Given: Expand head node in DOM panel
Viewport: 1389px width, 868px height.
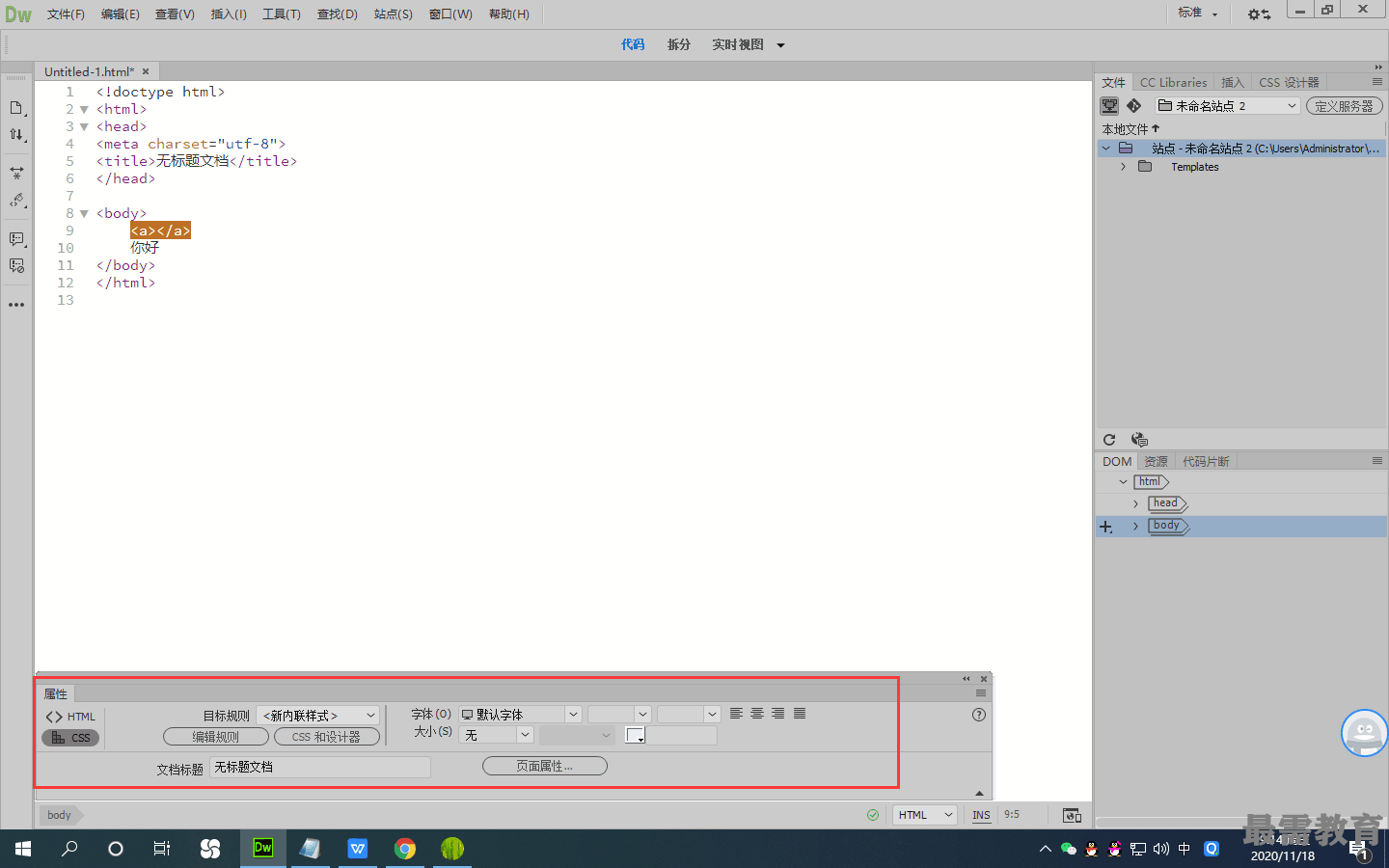Looking at the screenshot, I should 1135,504.
